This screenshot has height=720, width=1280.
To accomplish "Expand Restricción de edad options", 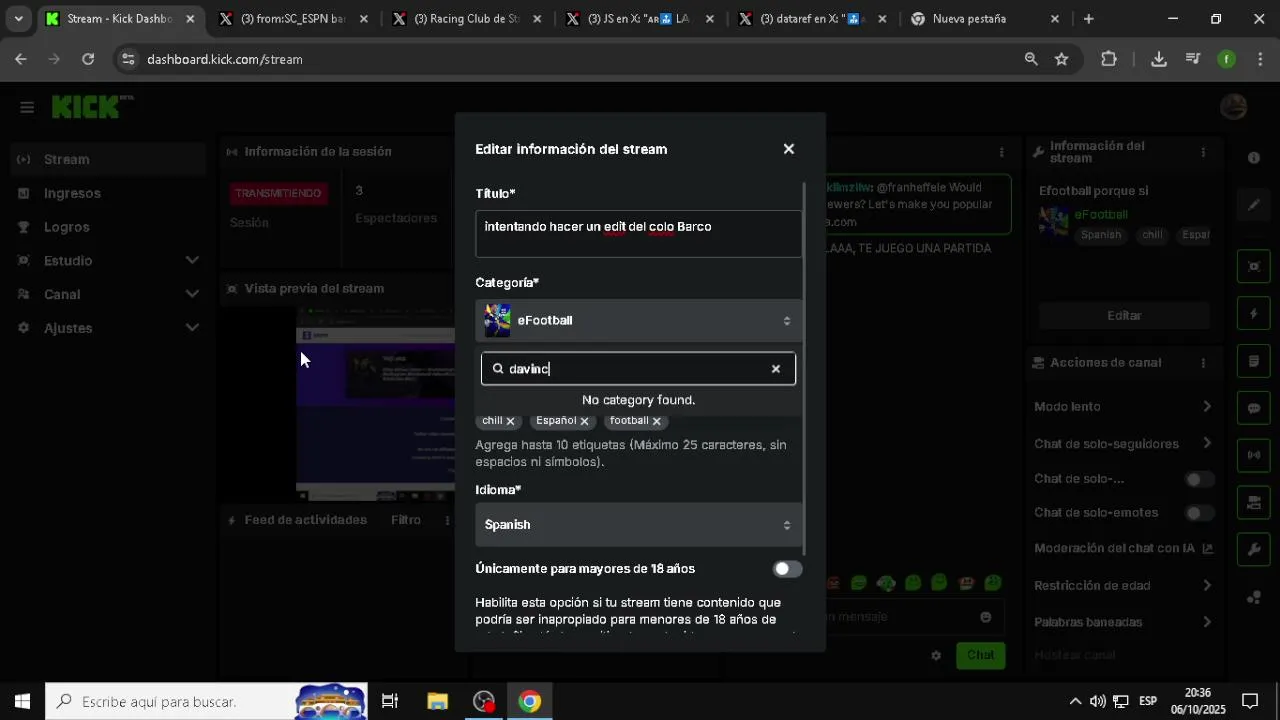I will 1207,586.
